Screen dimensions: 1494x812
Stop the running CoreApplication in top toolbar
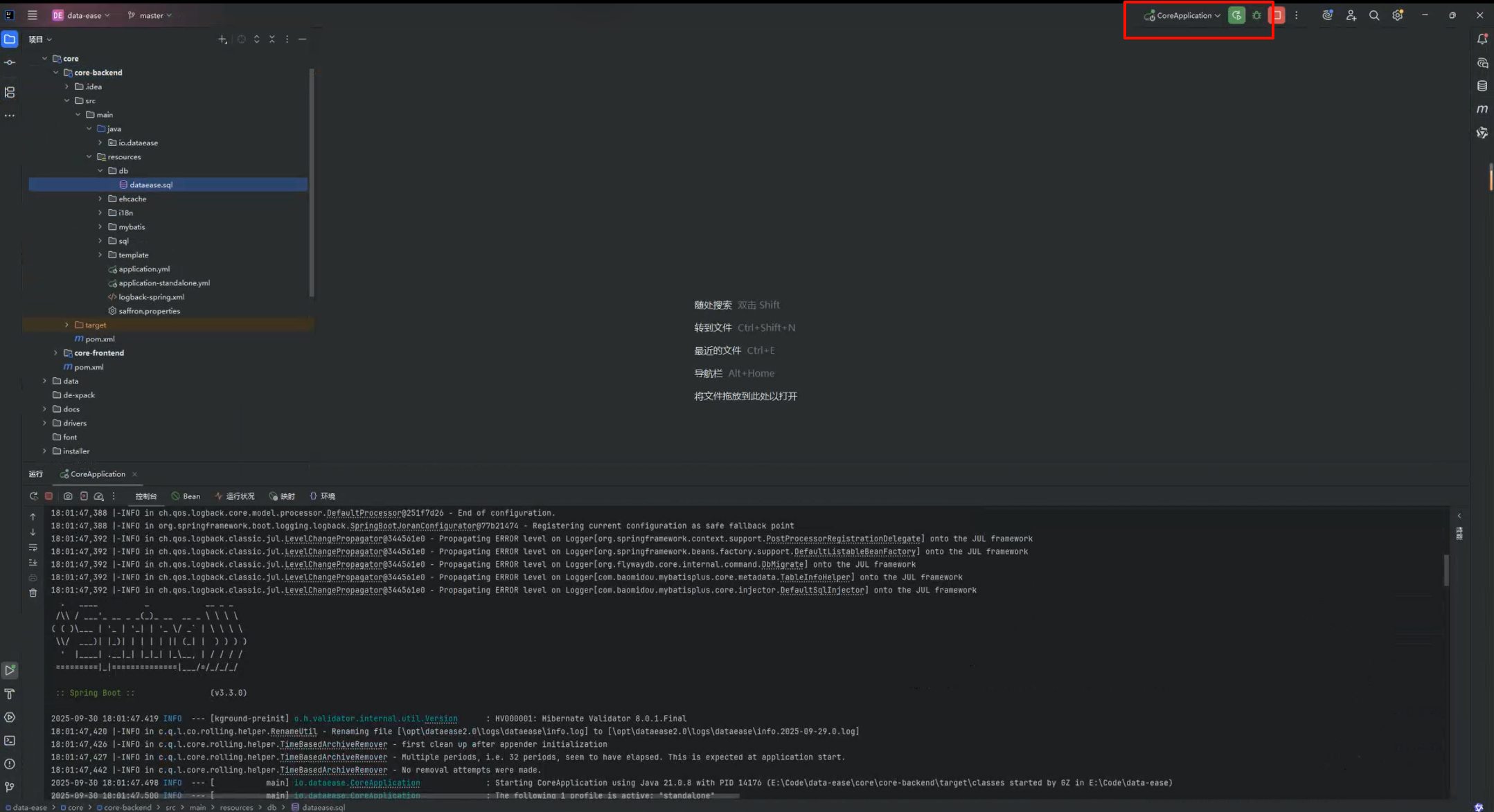click(x=1277, y=15)
